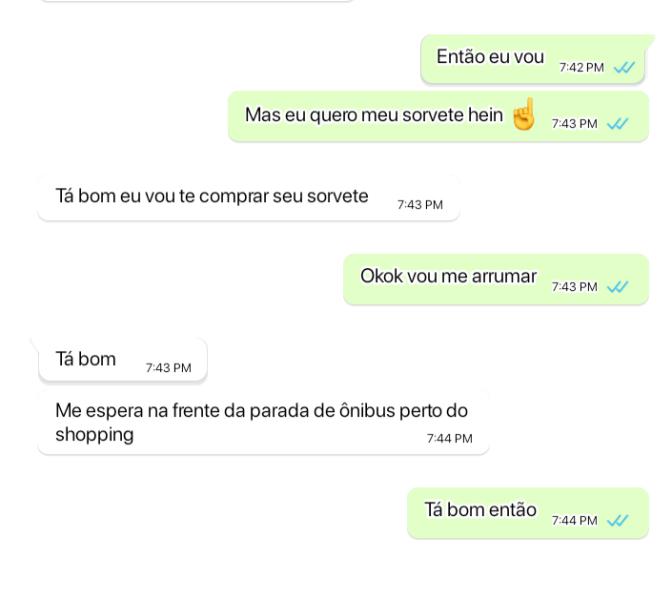Click the 7:43 PM timestamp on 'comprar seu sorvete'
The image size is (672, 600).
point(419,205)
